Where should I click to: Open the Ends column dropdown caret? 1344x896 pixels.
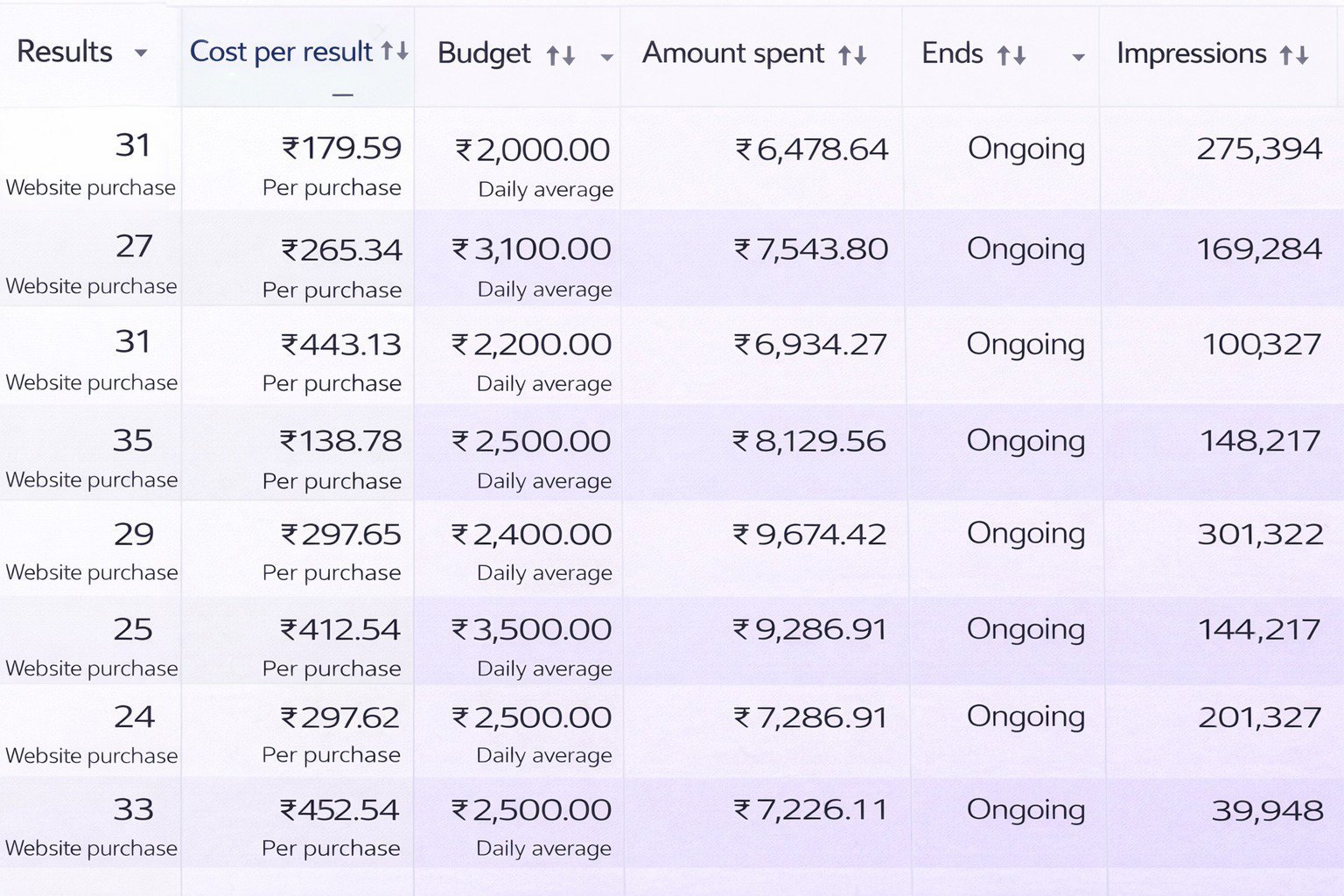(1078, 58)
